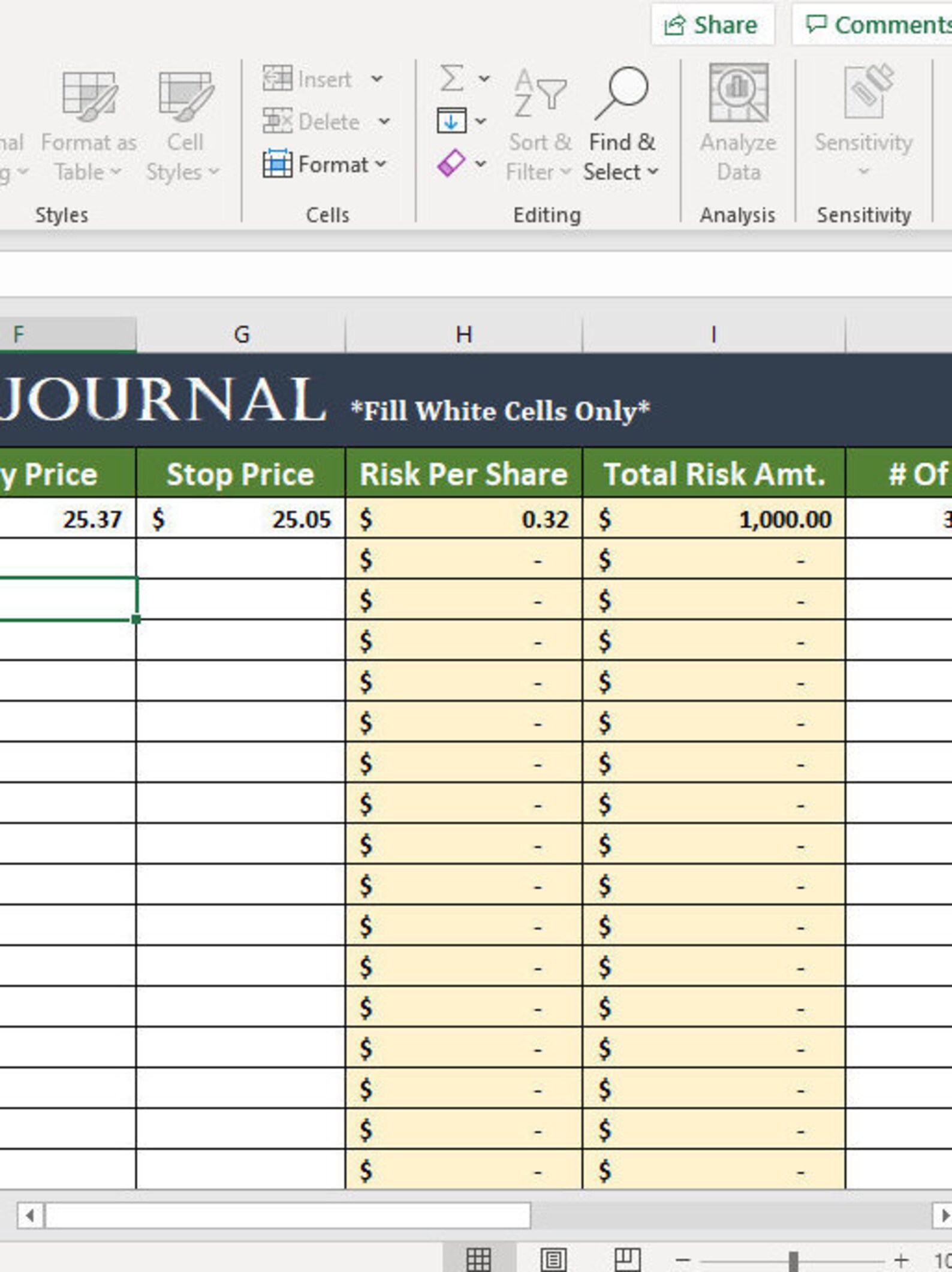Click the horizontal scrollbar left arrow

click(30, 1216)
